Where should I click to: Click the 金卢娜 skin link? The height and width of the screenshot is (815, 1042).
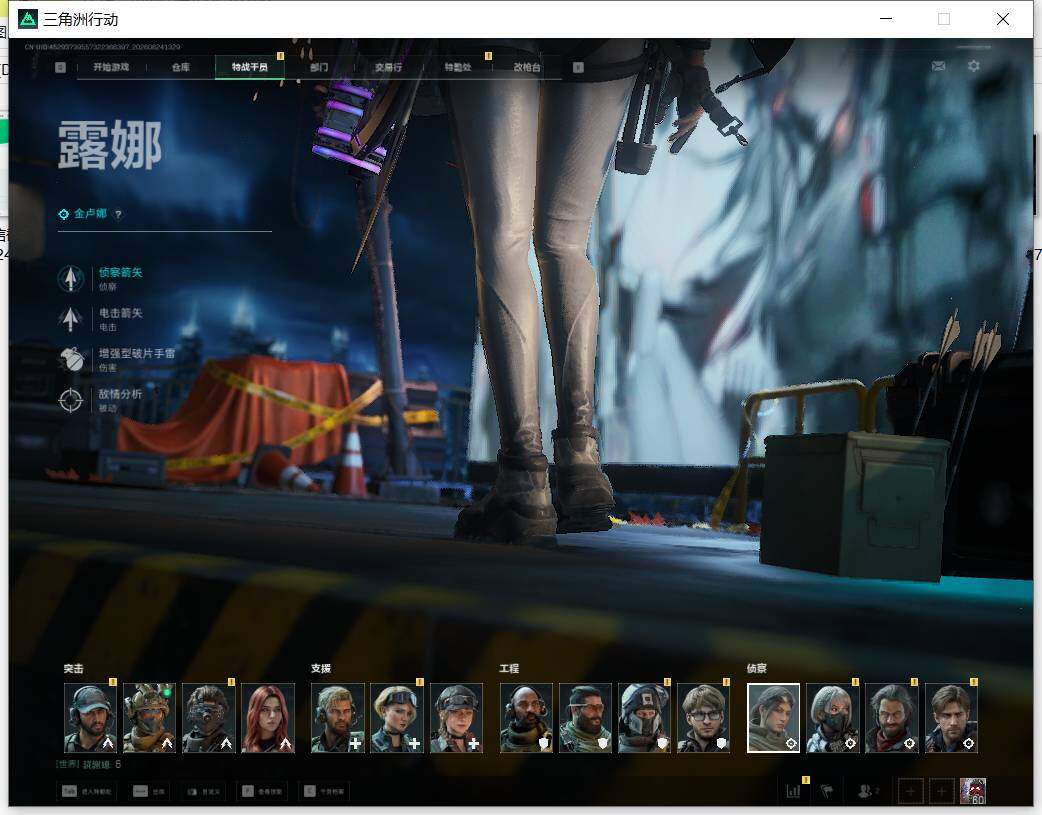90,213
